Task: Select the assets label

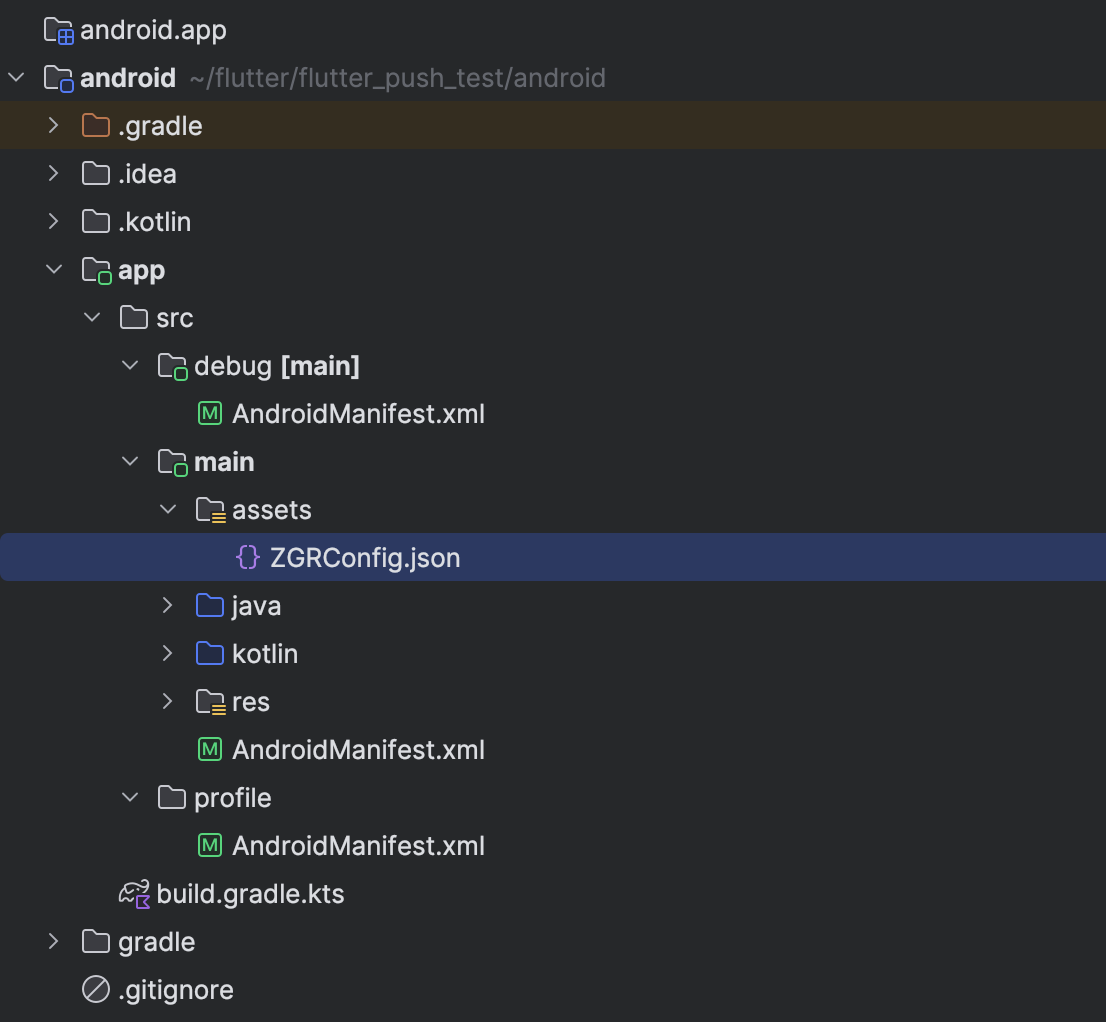Action: [x=272, y=510]
